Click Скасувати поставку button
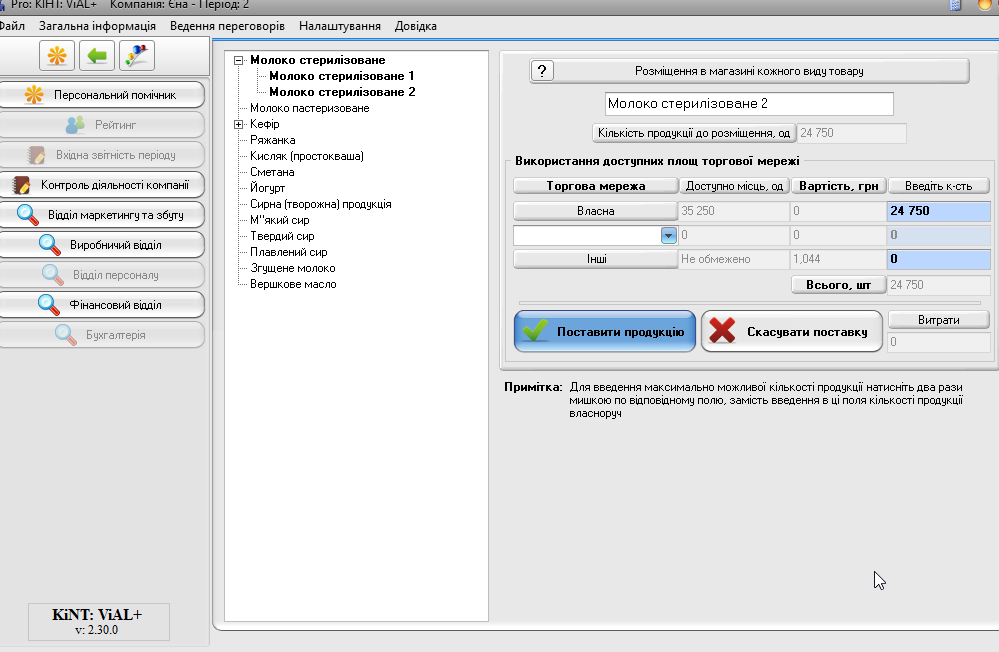The width and height of the screenshot is (999, 652). (x=791, y=331)
